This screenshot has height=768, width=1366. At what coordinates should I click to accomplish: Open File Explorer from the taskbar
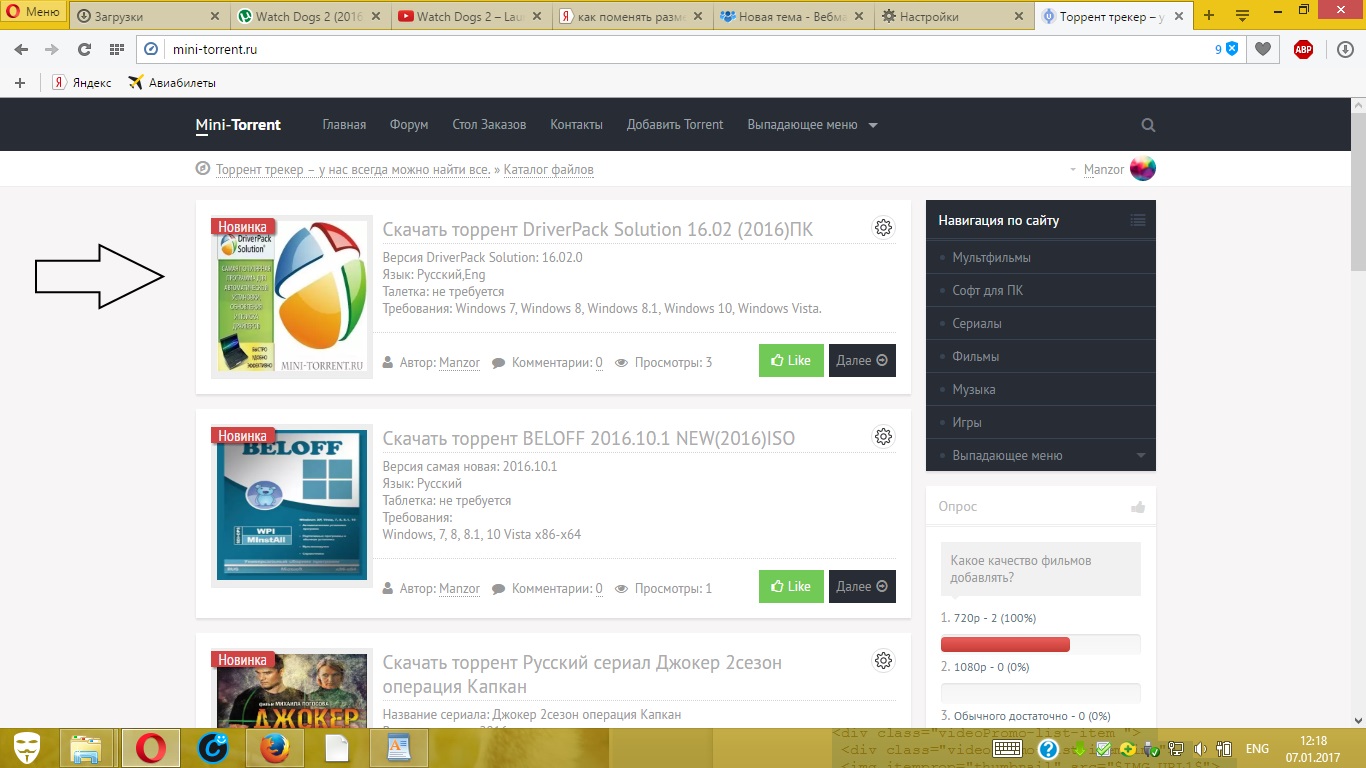click(x=87, y=748)
